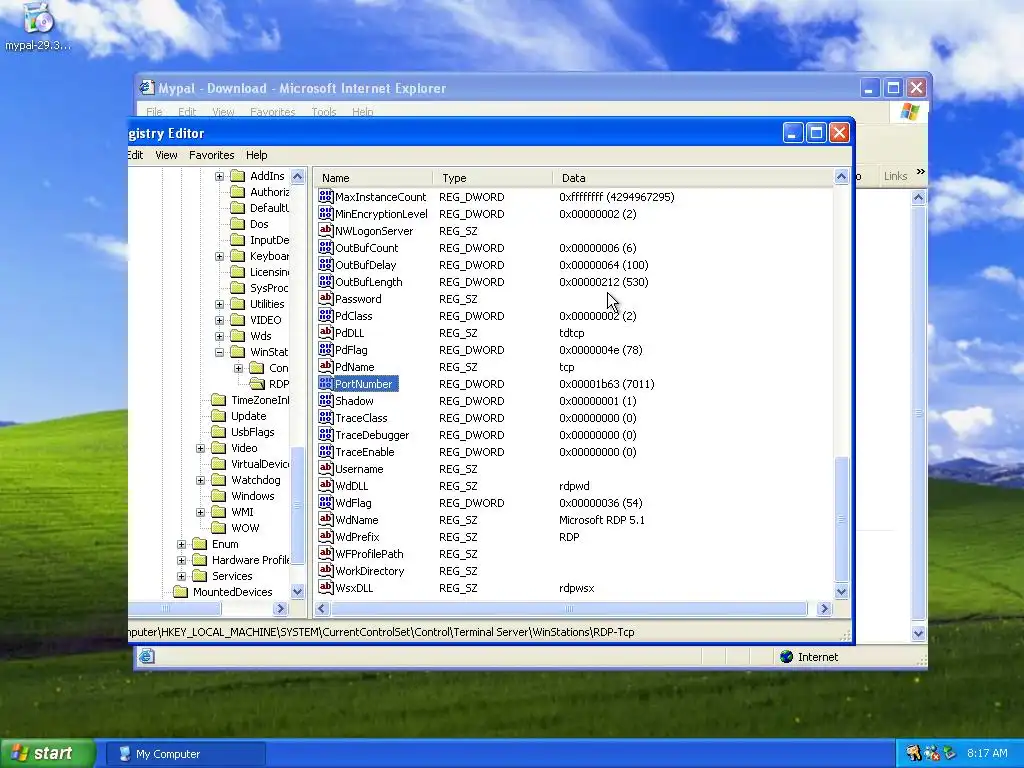Select the TimeZoneInformation key

[x=260, y=400]
